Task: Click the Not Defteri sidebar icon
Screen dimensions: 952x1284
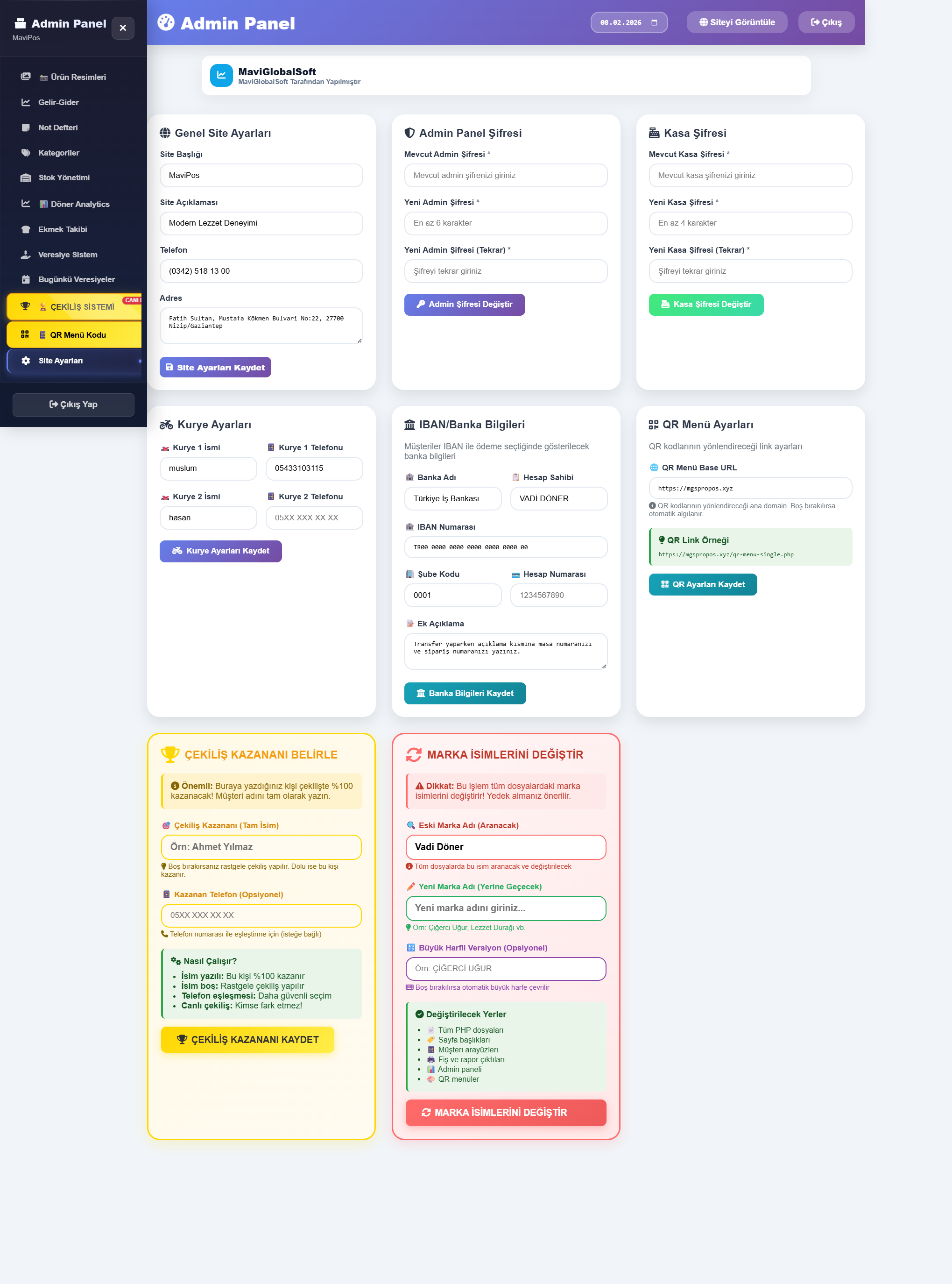Action: tap(26, 128)
